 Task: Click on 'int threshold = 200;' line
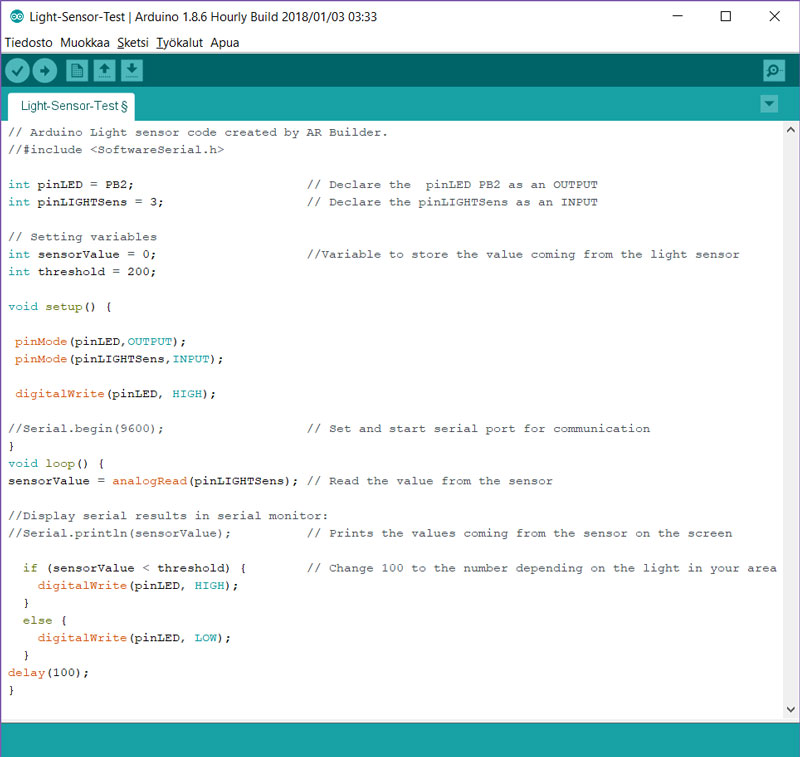click(x=82, y=272)
